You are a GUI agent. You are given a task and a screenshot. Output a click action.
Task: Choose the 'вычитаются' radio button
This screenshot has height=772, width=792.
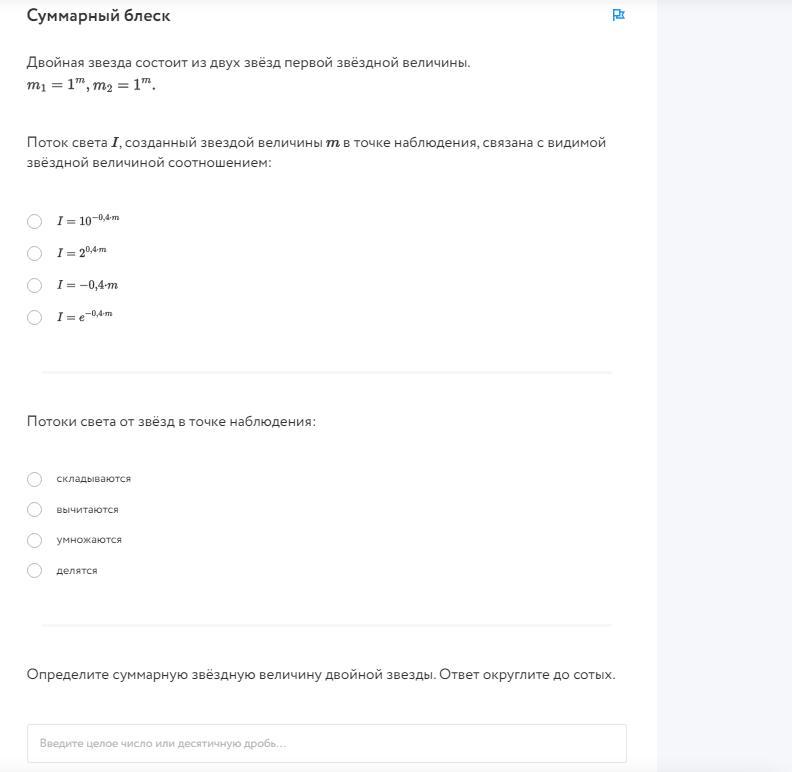tap(35, 510)
